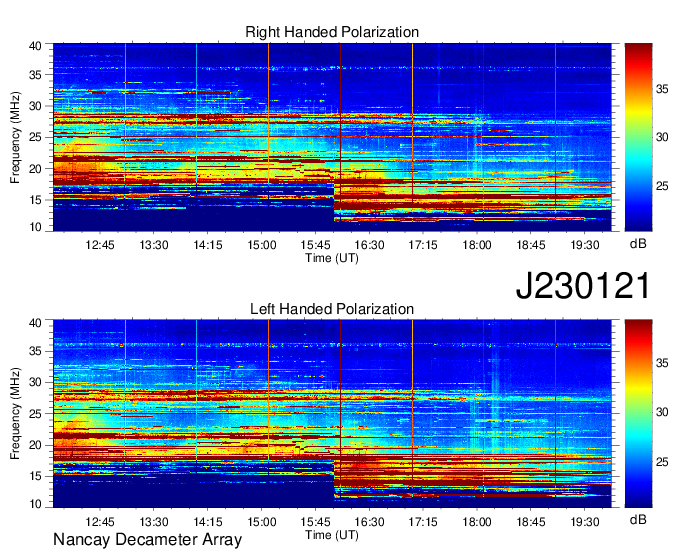Click the 15 MHz tick of Left Handed plot
Image resolution: width=680 pixels, height=552 pixels.
[36, 477]
